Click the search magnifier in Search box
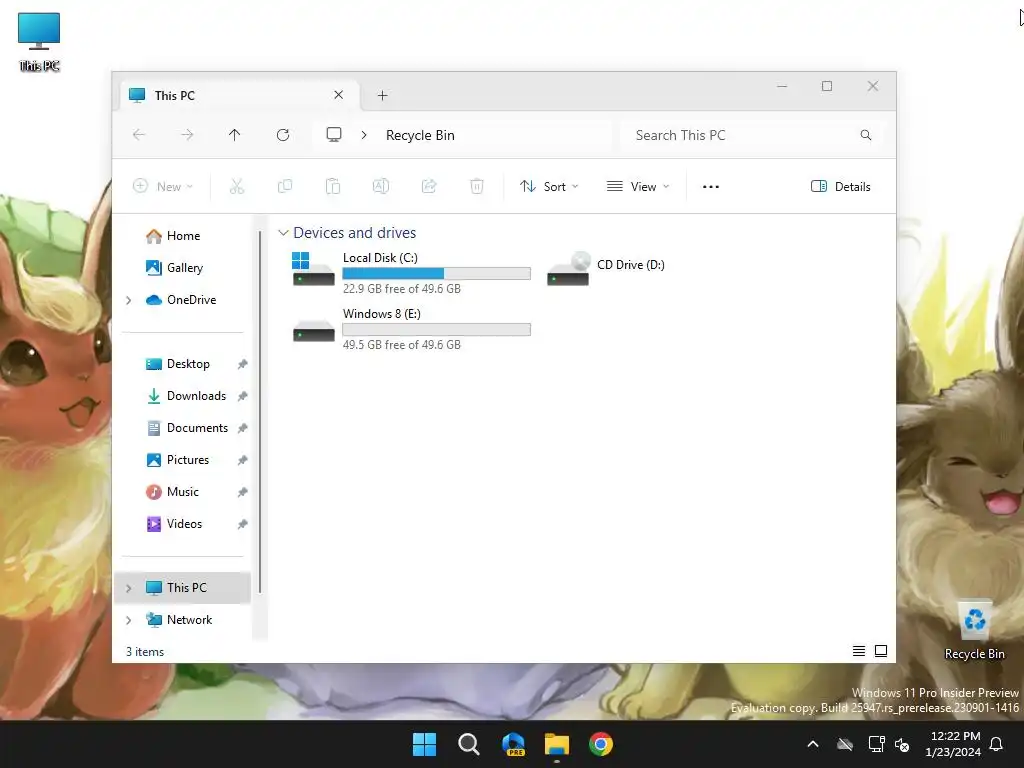This screenshot has height=768, width=1024. [x=866, y=135]
